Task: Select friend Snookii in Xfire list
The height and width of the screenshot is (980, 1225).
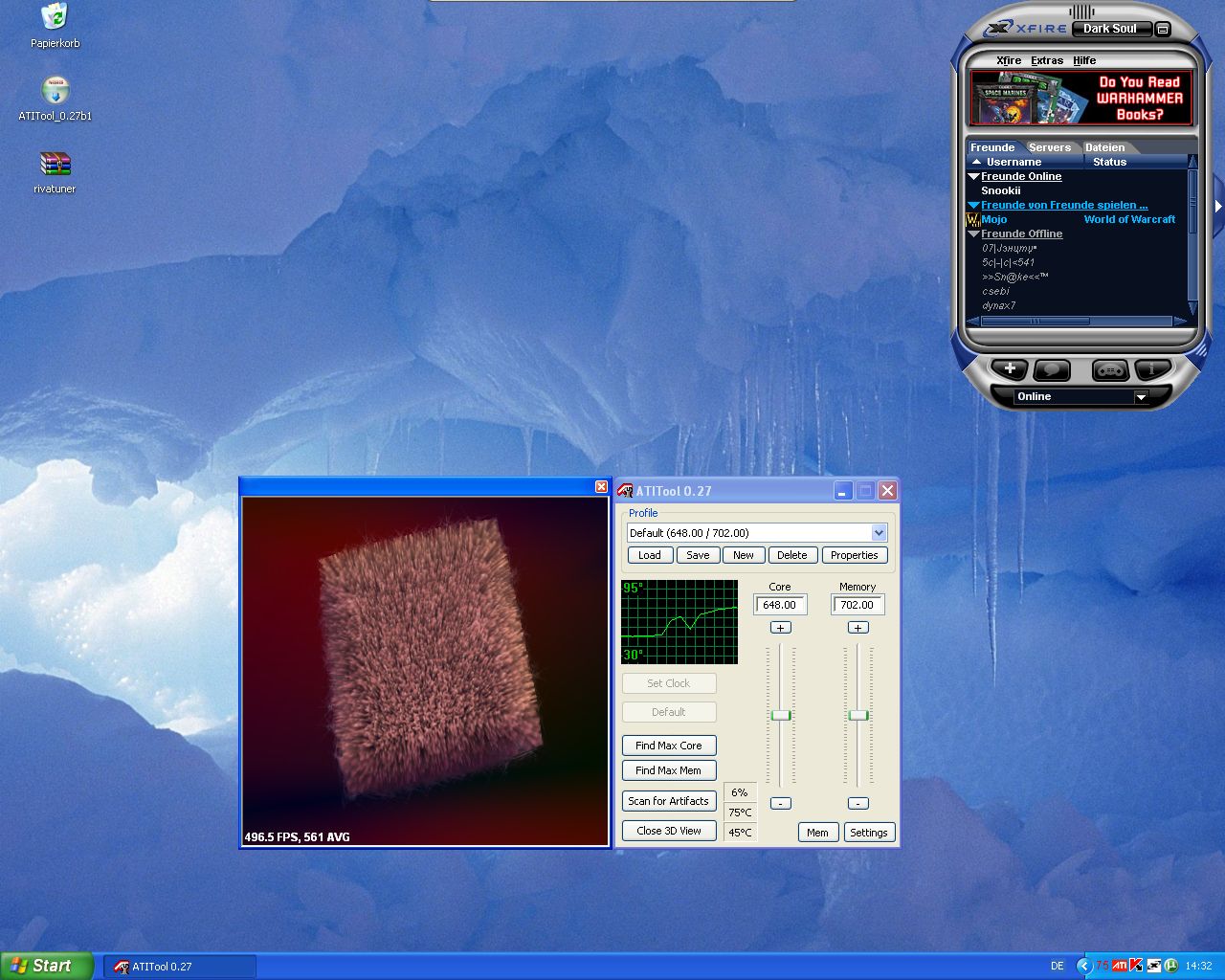Action: pyautogui.click(x=1000, y=191)
